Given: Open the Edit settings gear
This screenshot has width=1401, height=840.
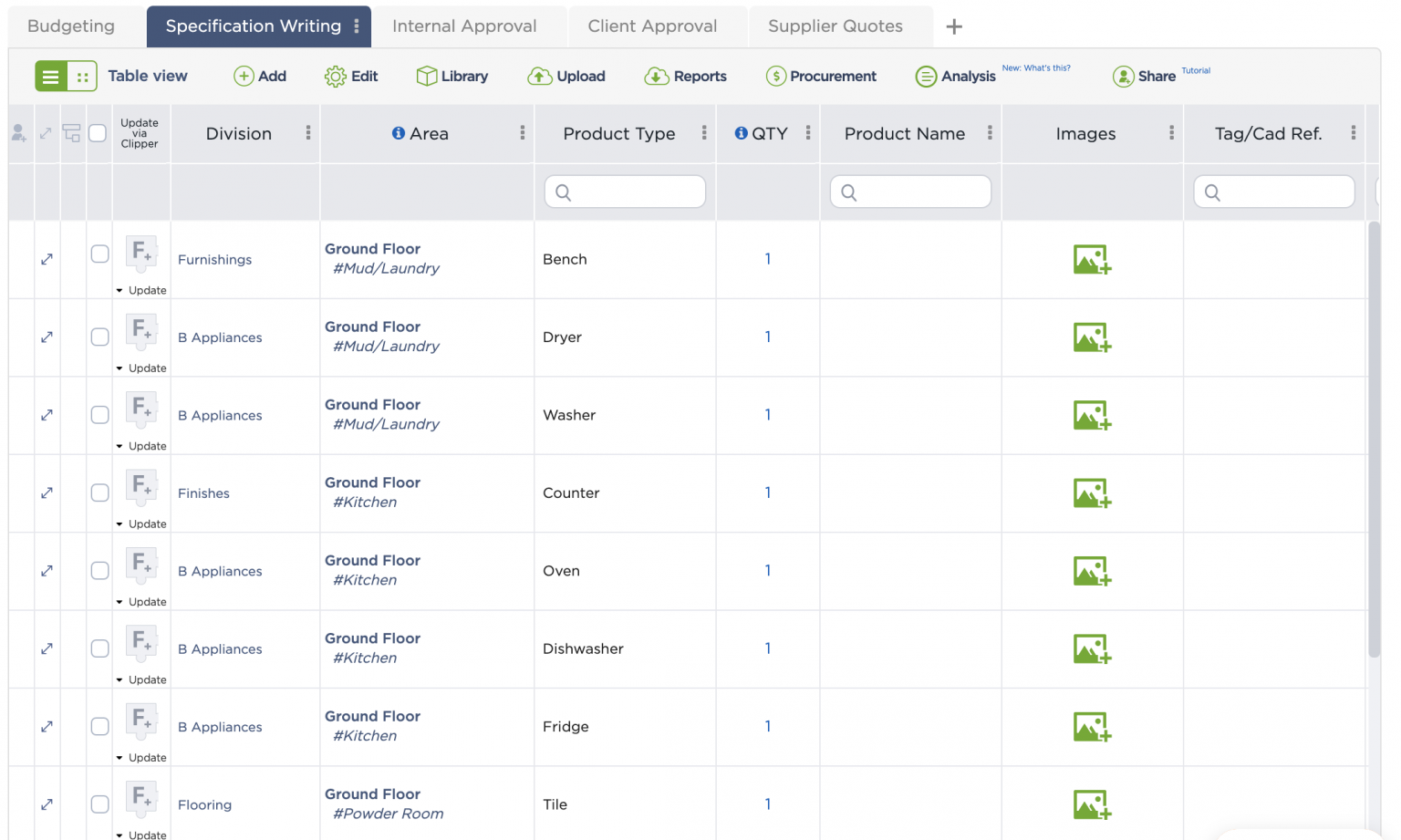Looking at the screenshot, I should tap(351, 76).
